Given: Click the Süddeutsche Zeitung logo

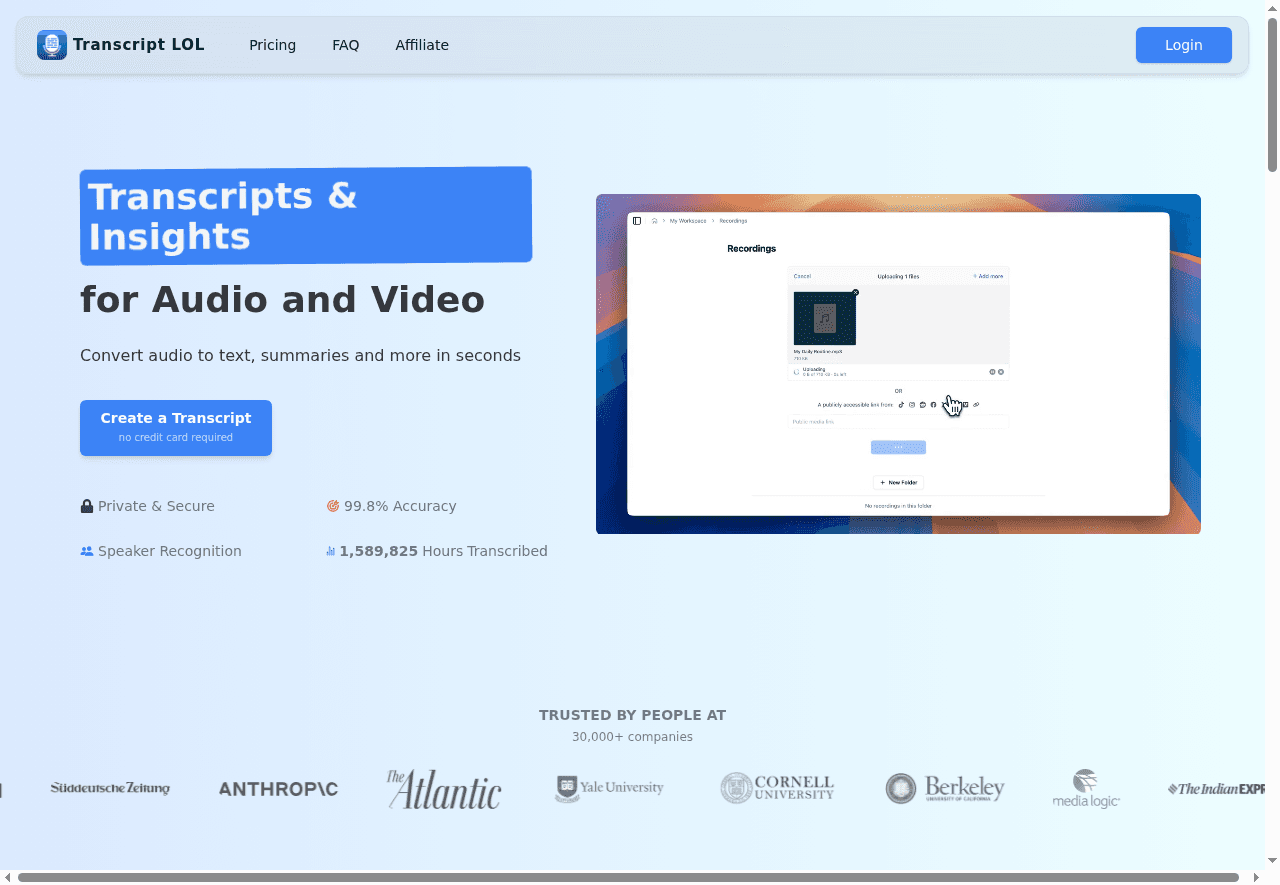Looking at the screenshot, I should pos(110,788).
